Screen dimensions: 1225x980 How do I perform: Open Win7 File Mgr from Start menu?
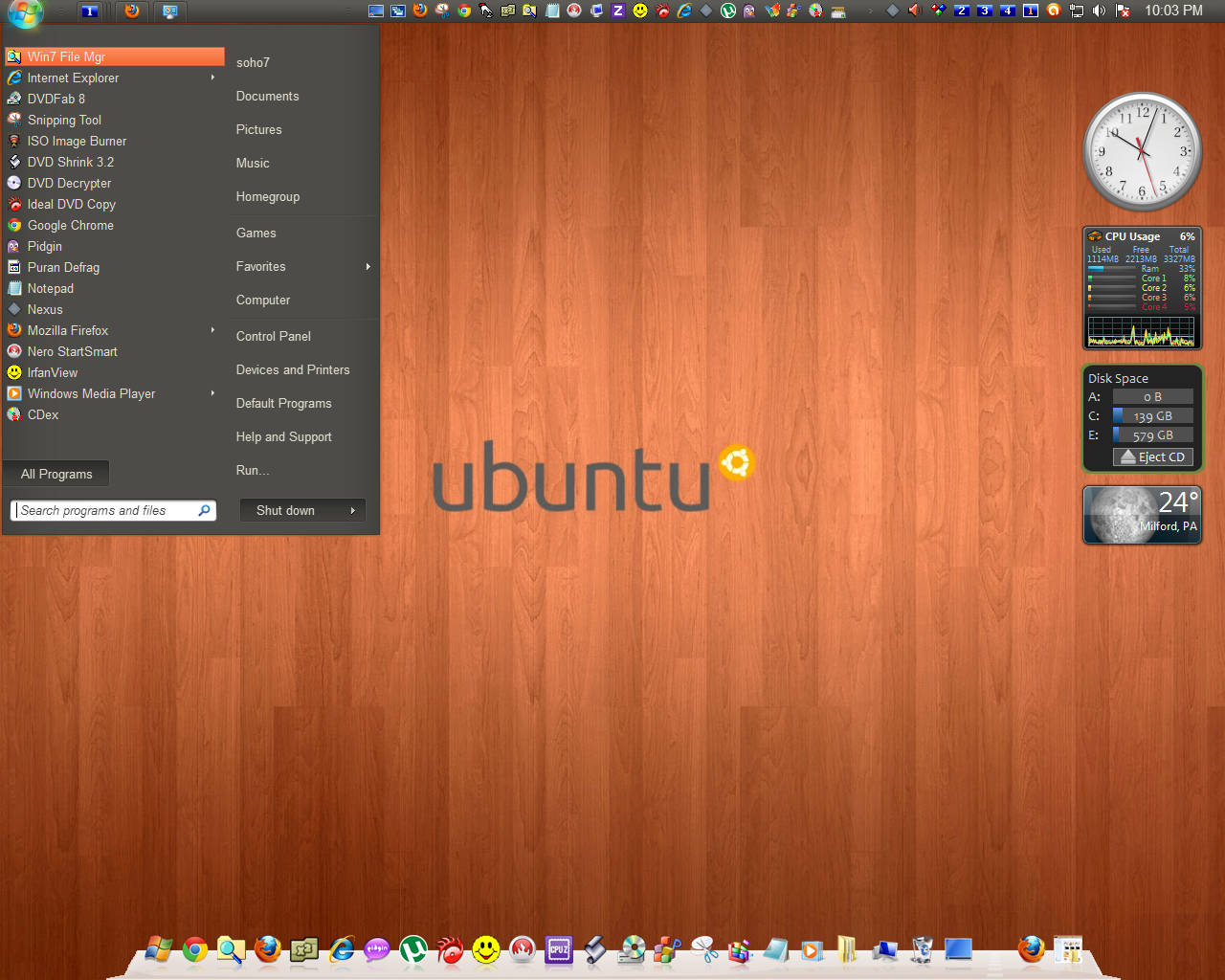click(115, 56)
